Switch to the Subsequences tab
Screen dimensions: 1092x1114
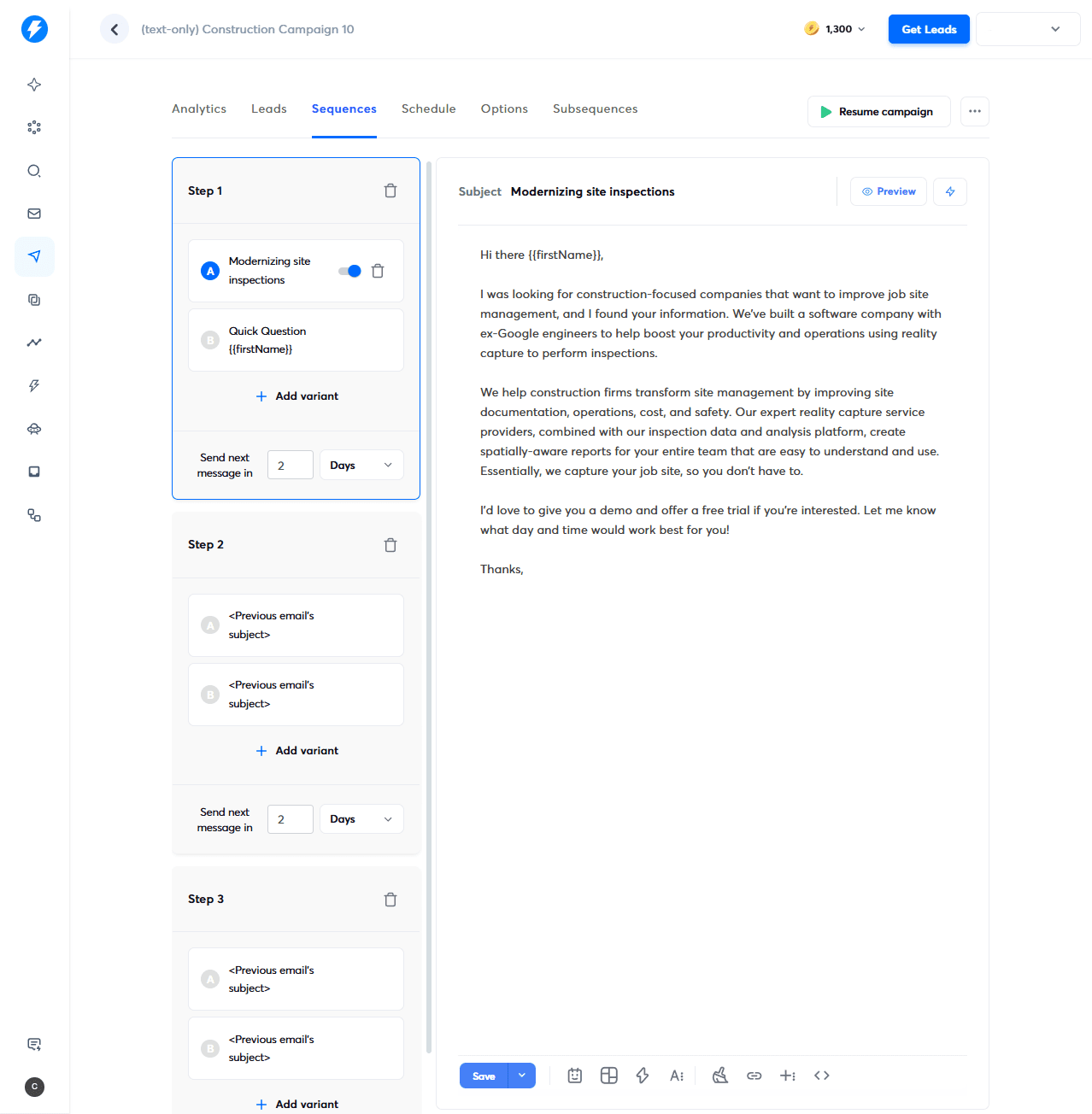(595, 108)
